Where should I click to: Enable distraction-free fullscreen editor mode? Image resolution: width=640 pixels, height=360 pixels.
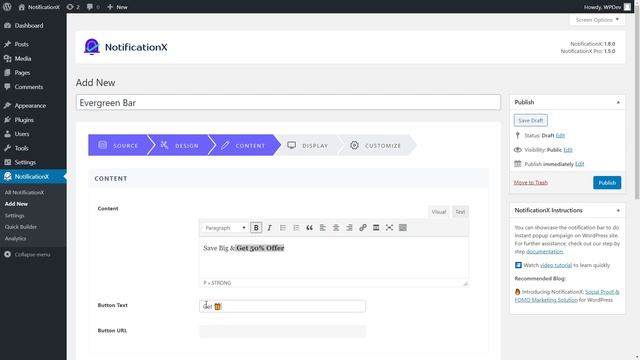[x=389, y=228]
